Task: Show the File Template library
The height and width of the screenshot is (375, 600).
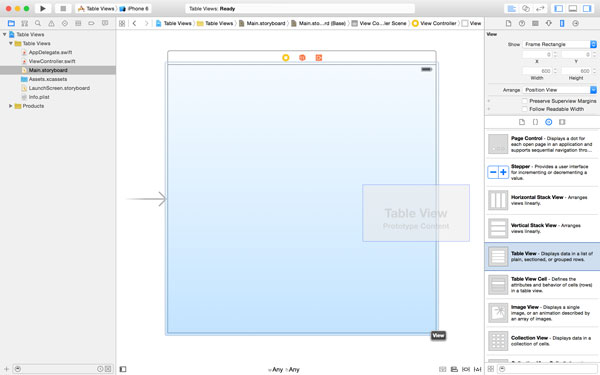Action: [x=522, y=122]
